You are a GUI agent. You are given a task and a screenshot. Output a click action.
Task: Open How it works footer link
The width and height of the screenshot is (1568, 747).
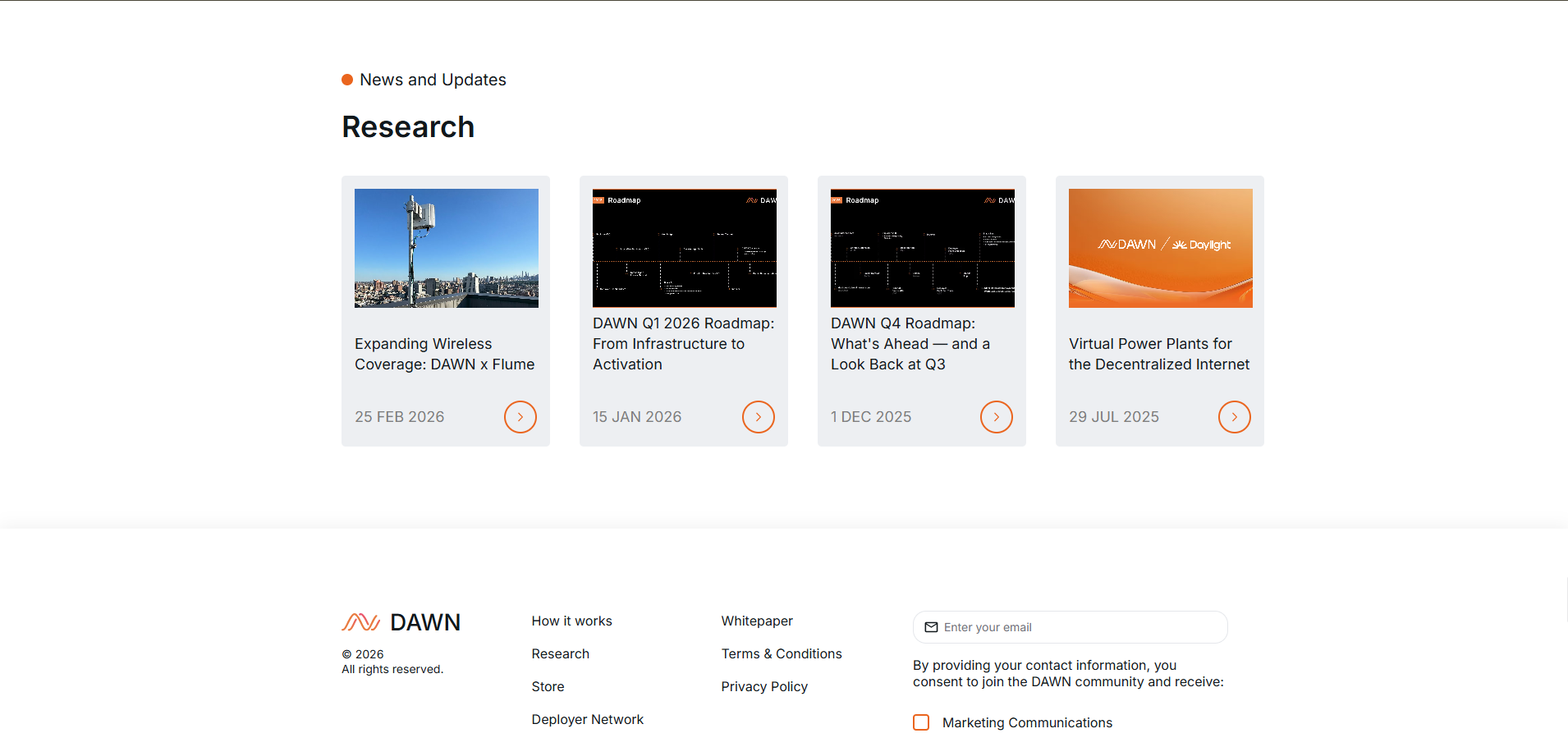point(572,621)
